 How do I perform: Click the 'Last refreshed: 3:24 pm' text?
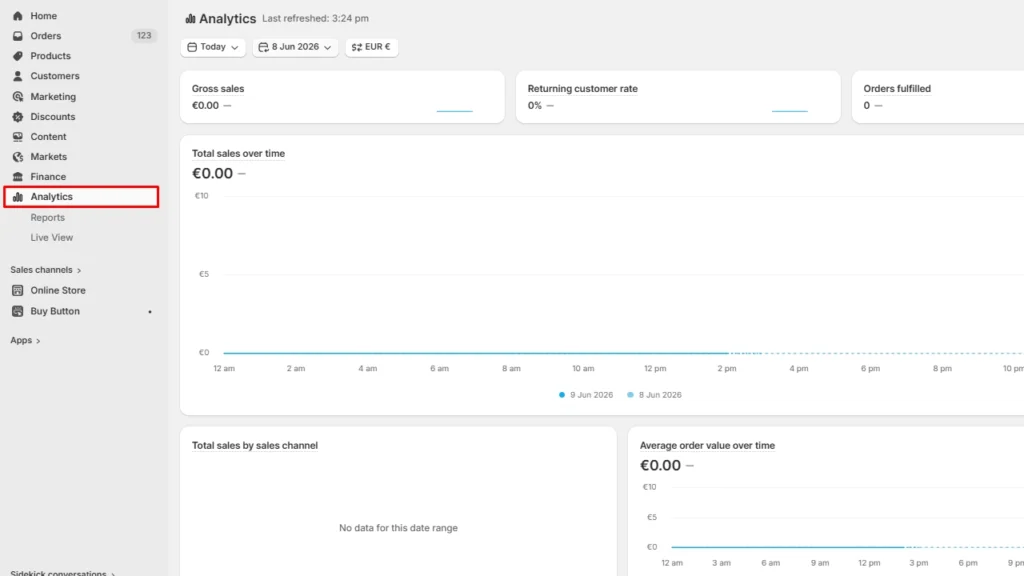pyautogui.click(x=315, y=18)
